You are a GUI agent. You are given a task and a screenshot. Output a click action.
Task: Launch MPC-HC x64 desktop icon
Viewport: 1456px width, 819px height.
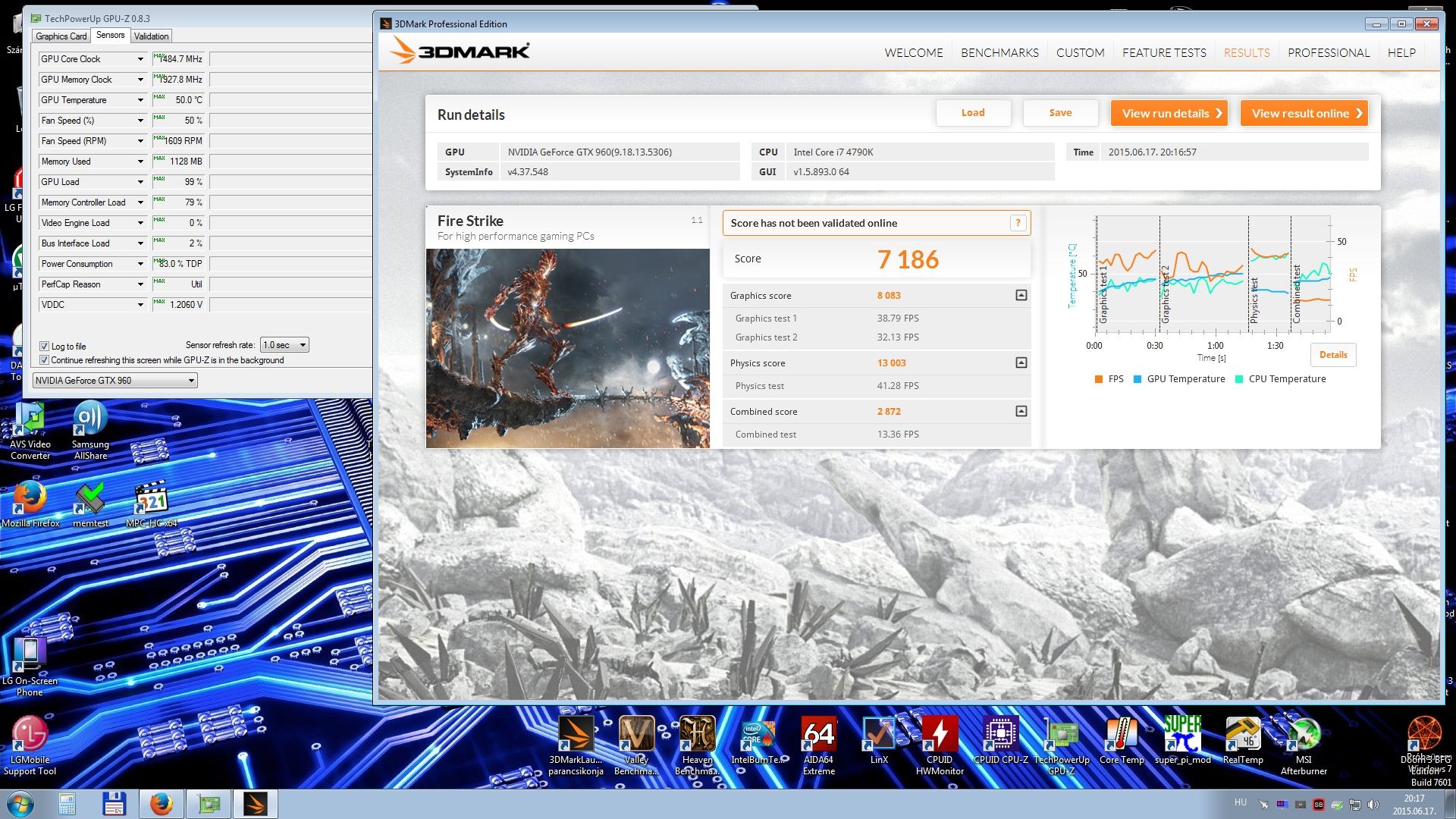click(151, 504)
